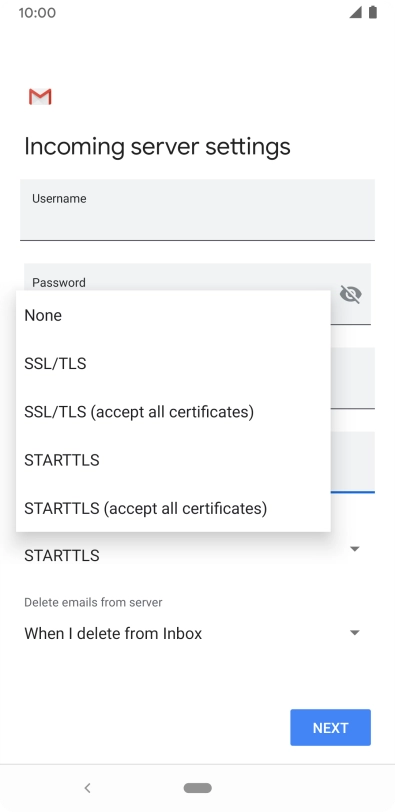Viewport: 395px width, 812px height.
Task: Expand Delete emails from server arrow
Action: coord(355,633)
